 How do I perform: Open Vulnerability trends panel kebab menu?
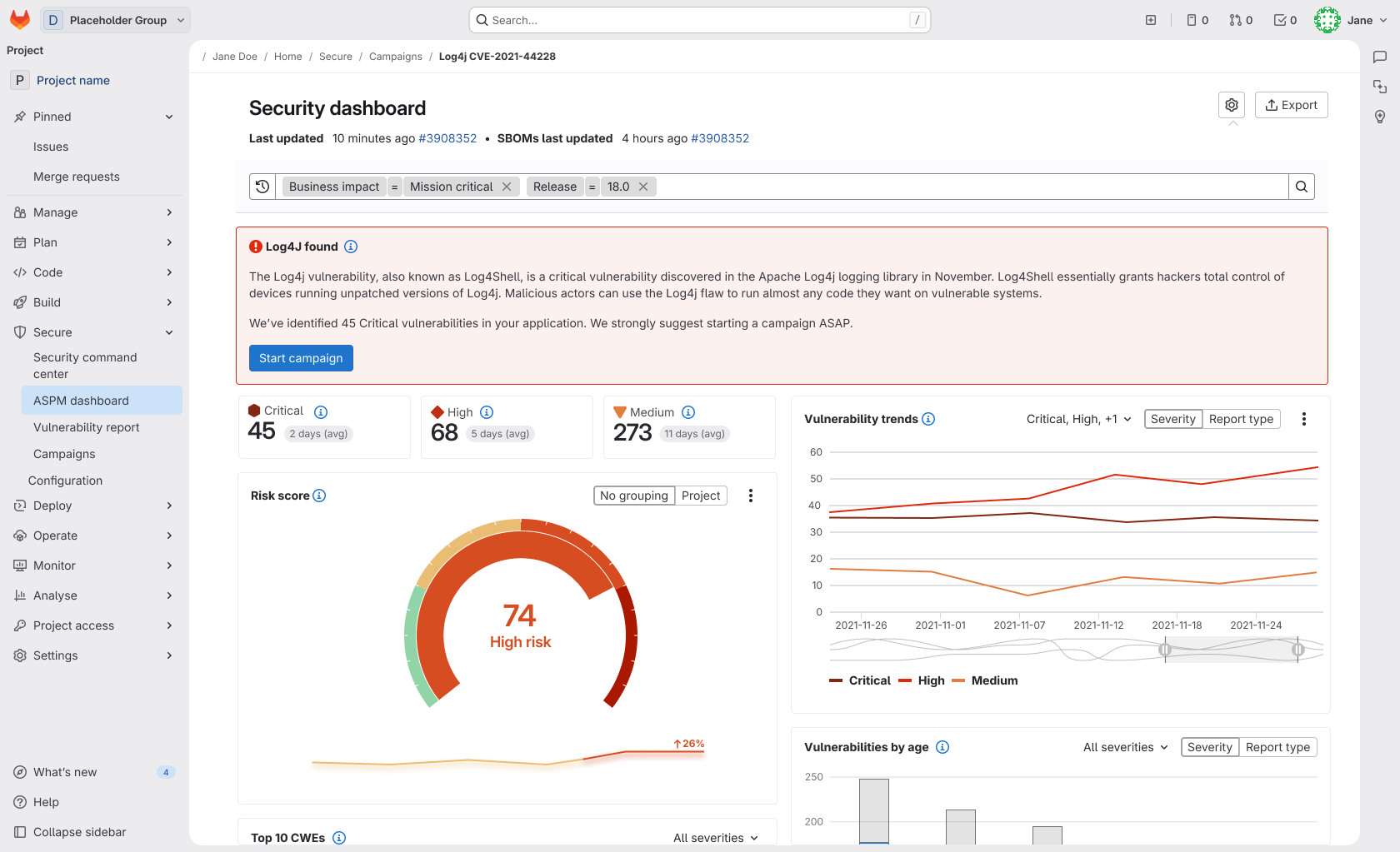pos(1304,419)
